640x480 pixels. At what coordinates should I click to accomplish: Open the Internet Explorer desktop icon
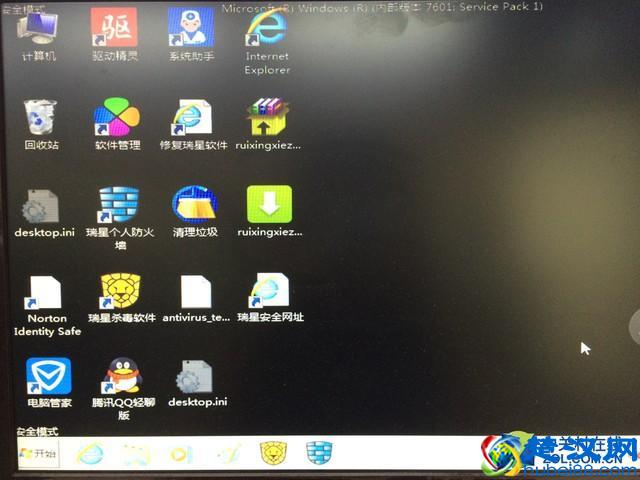266,30
